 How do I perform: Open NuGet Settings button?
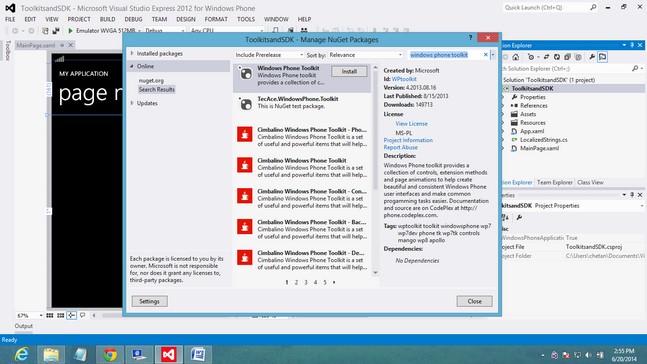point(149,301)
